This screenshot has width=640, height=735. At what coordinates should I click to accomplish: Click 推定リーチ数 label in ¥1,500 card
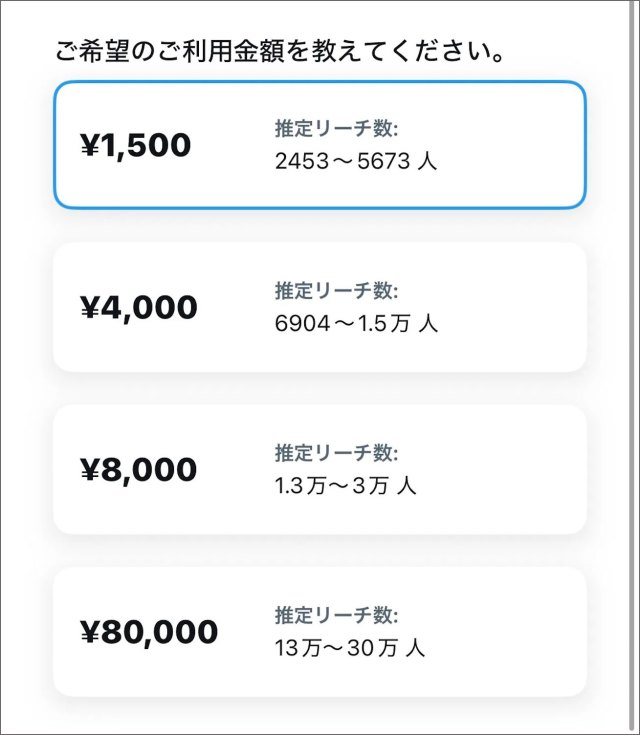337,129
